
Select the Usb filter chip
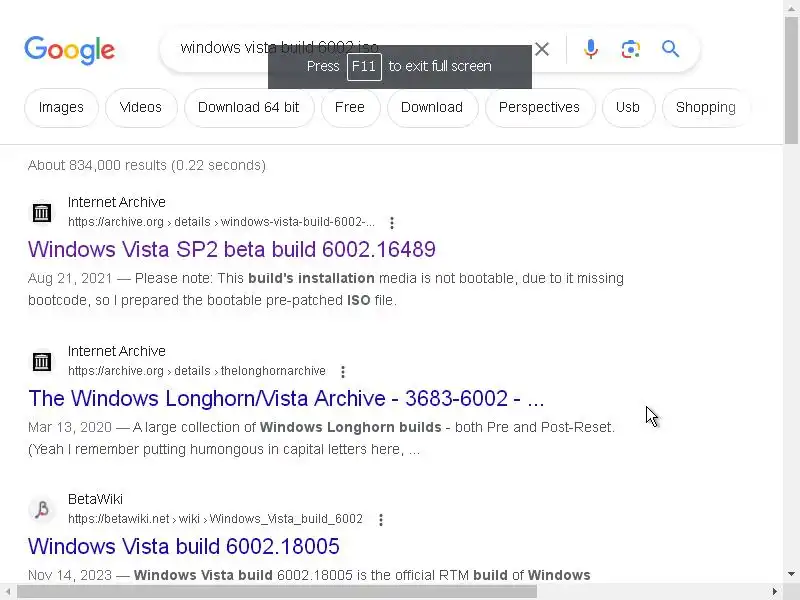[628, 108]
